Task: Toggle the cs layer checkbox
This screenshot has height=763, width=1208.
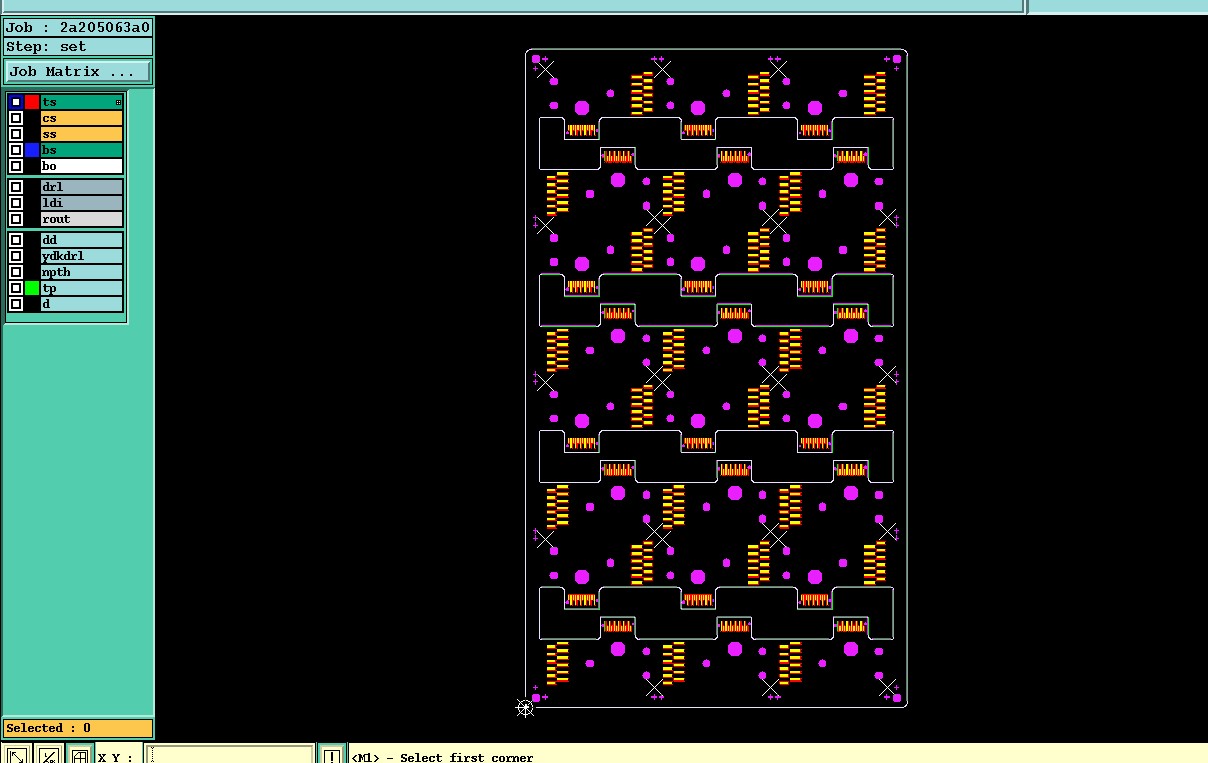Action: 16,118
